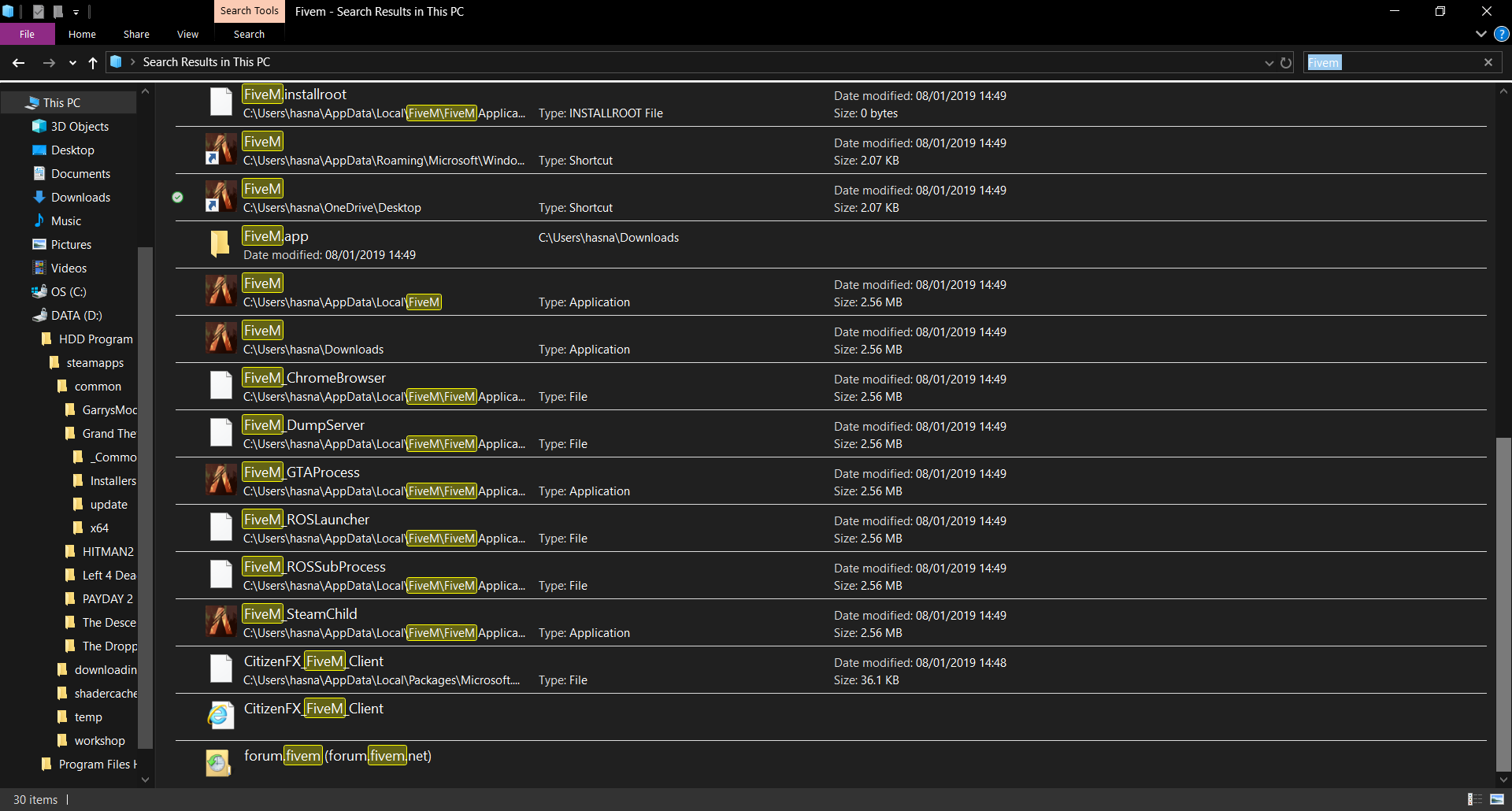The height and width of the screenshot is (811, 1512).
Task: Open the CitizenFX FiveM Client Internet Explorer icon
Action: [220, 715]
